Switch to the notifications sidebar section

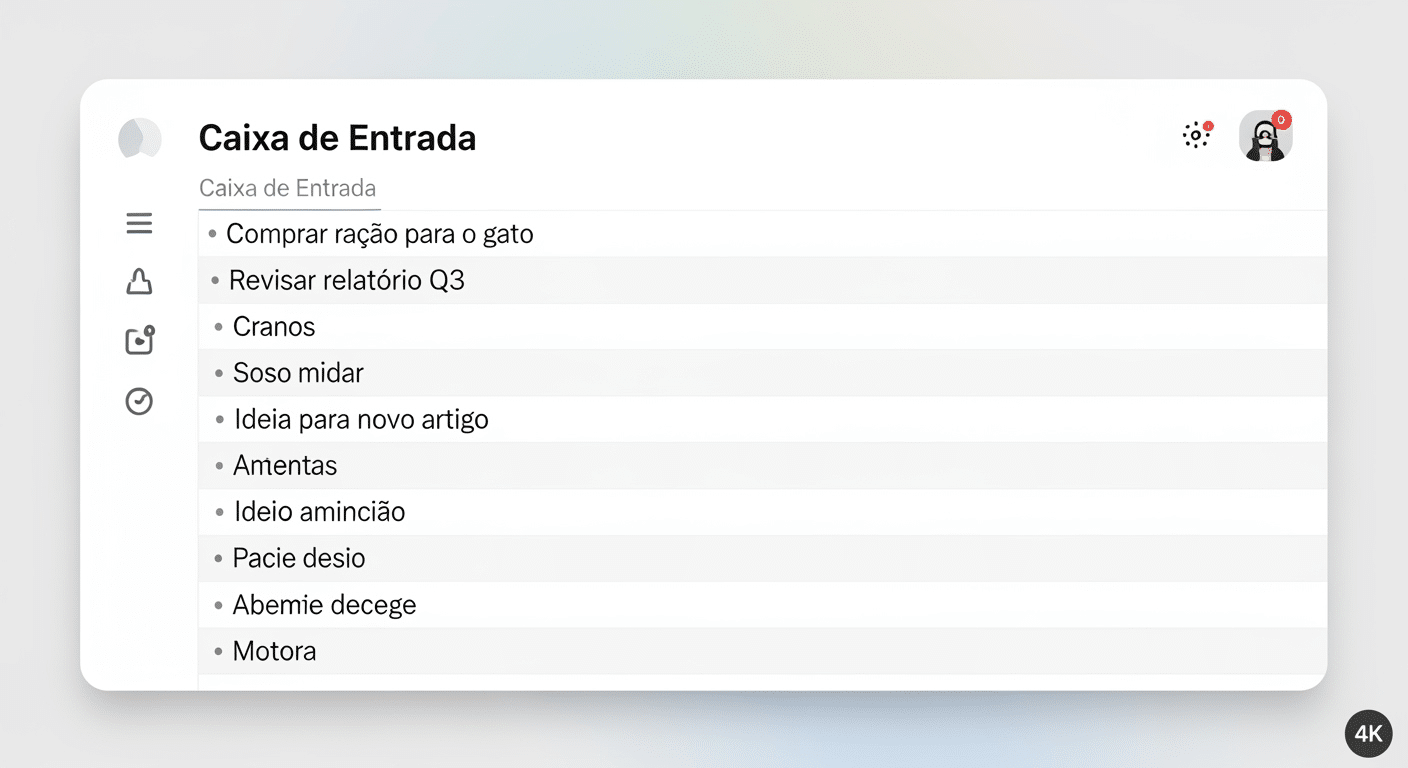(x=139, y=281)
